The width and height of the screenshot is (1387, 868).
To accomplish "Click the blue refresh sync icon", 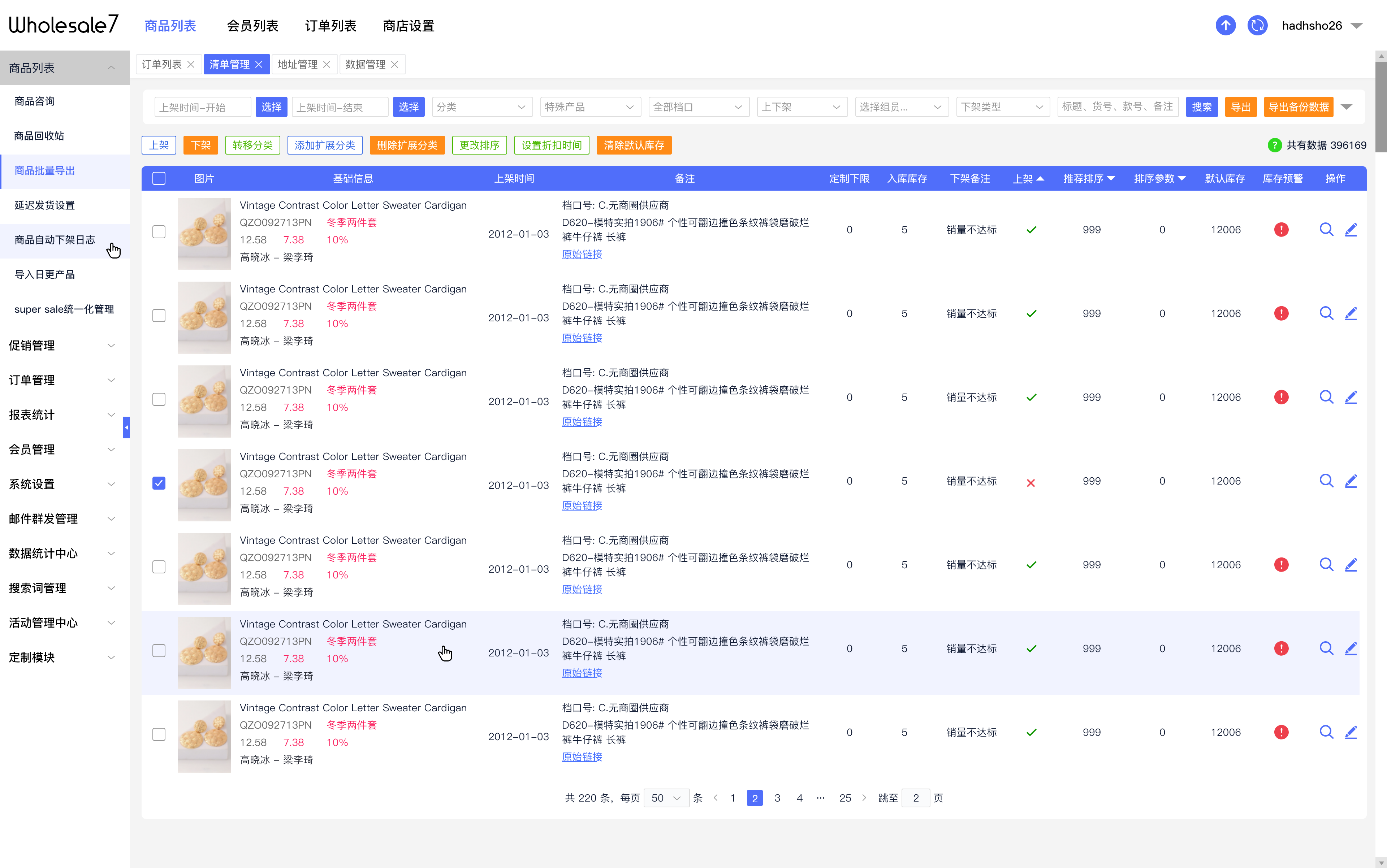I will [1257, 25].
